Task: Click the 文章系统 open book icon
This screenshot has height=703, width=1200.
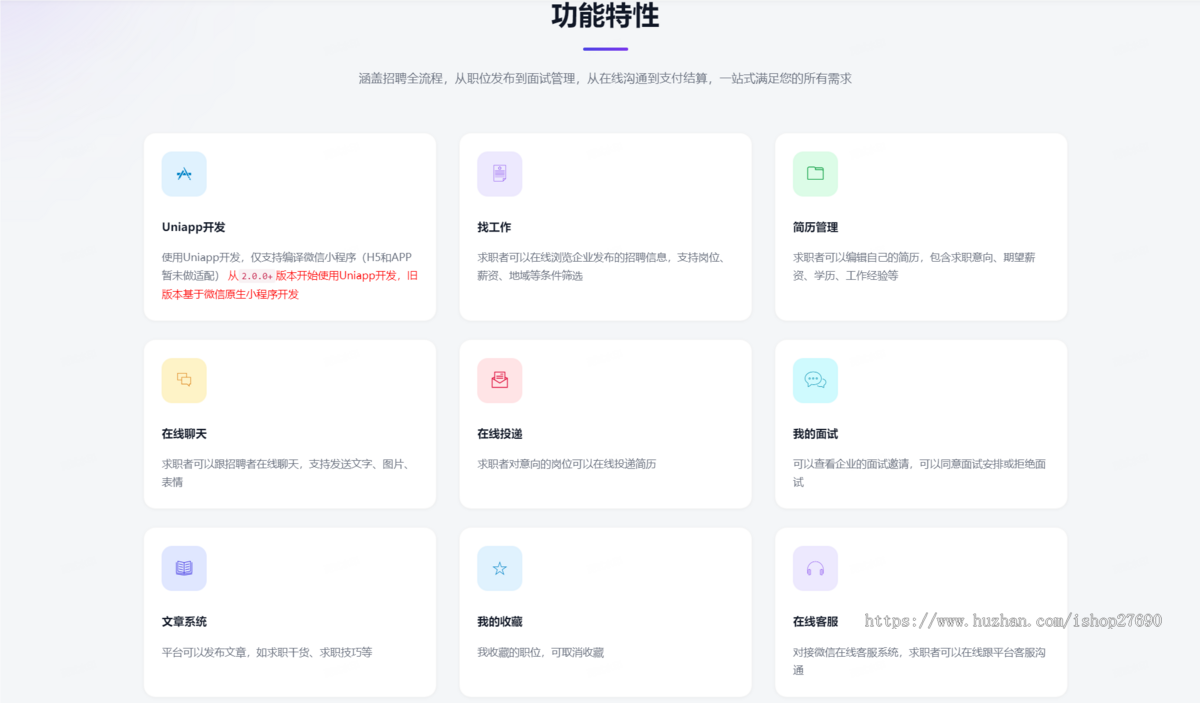Action: 184,568
